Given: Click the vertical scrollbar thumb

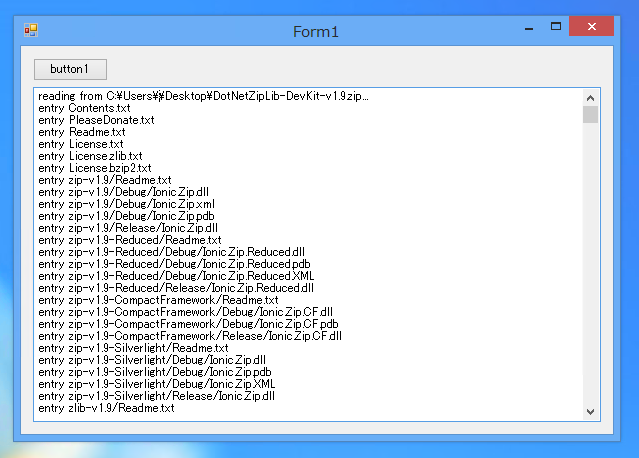Looking at the screenshot, I should pyautogui.click(x=590, y=114).
